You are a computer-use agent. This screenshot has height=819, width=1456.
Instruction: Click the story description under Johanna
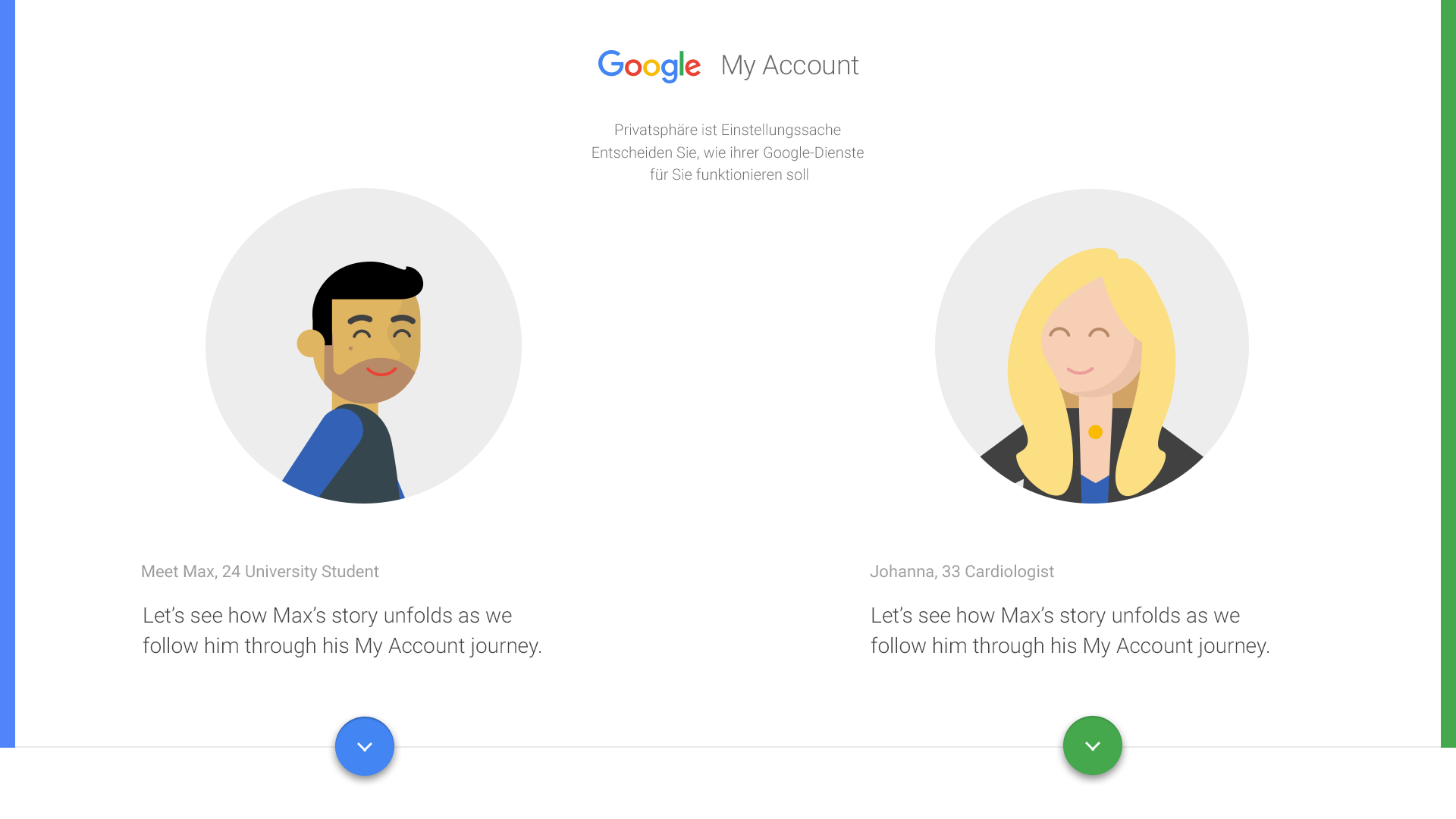point(1070,630)
